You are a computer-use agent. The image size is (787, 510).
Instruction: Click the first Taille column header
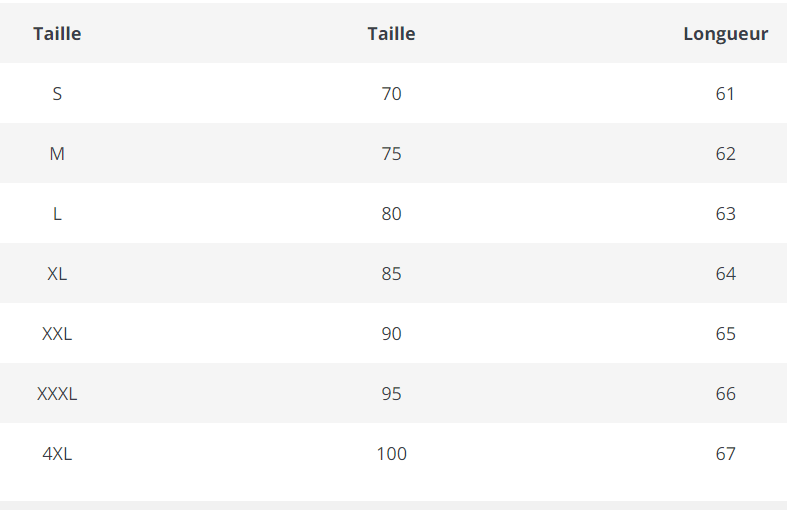pos(57,34)
